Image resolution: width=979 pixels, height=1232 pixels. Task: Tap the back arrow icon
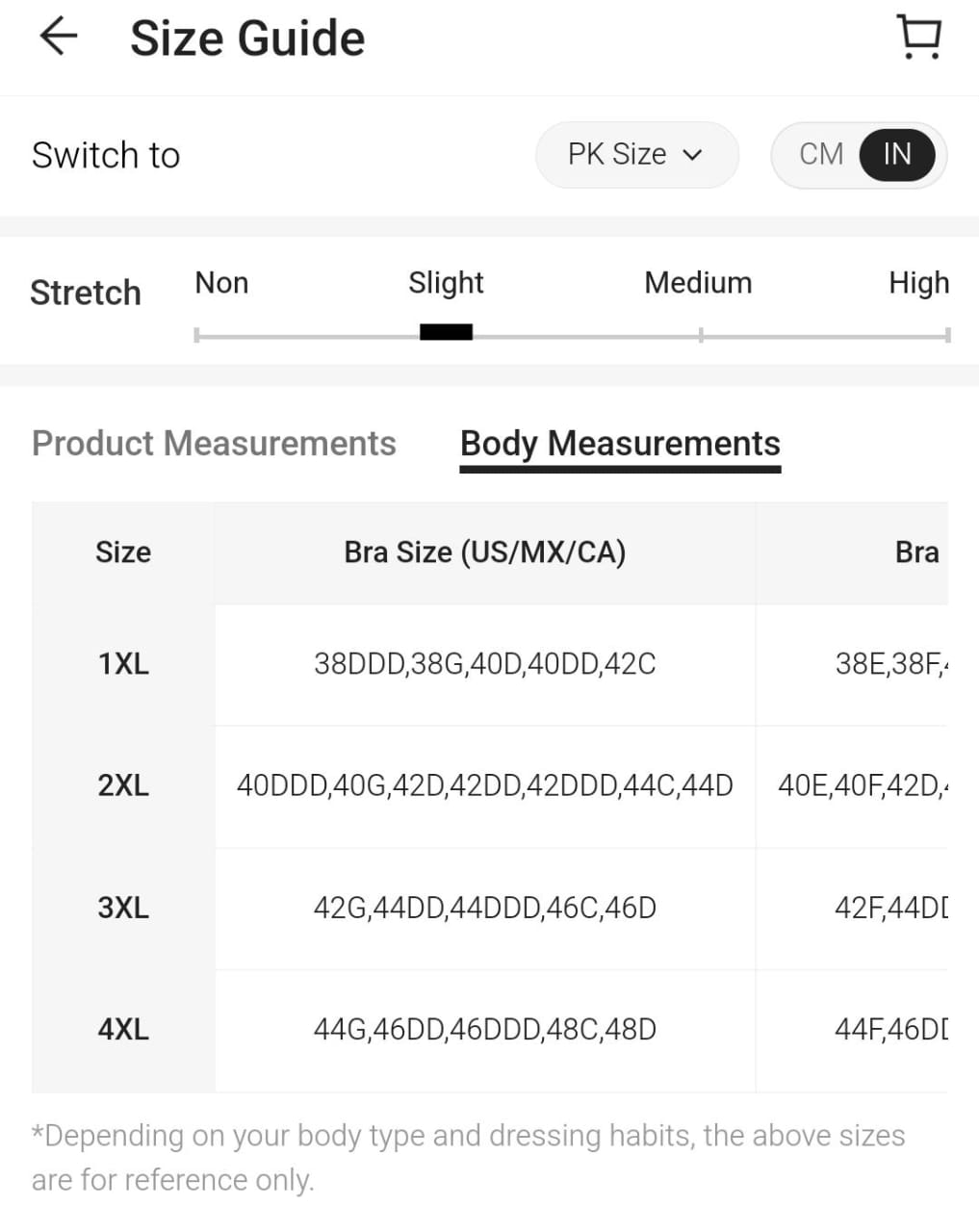(58, 38)
